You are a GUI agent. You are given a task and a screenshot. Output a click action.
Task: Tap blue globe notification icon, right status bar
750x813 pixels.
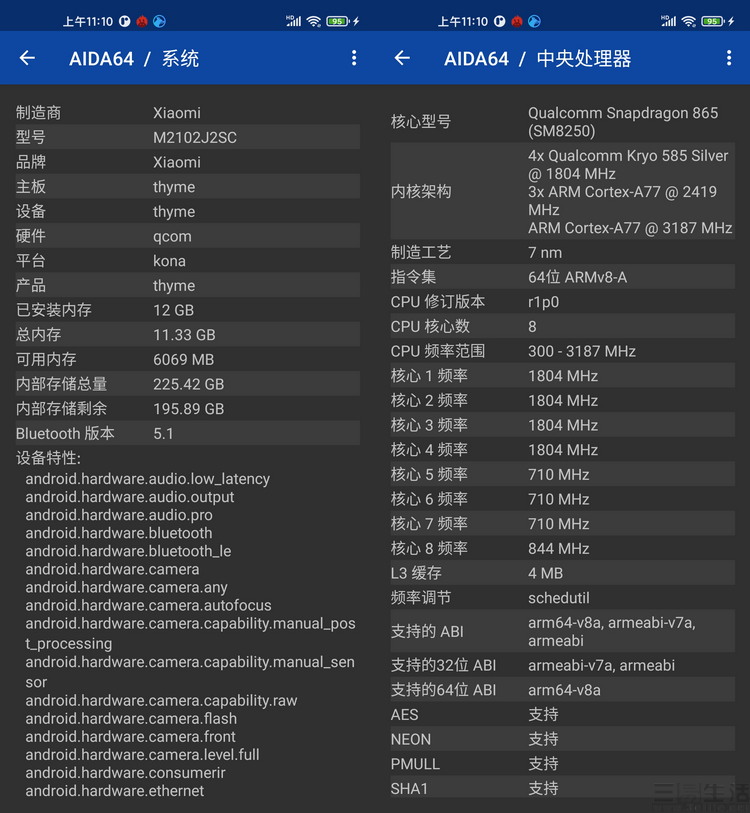coord(534,21)
